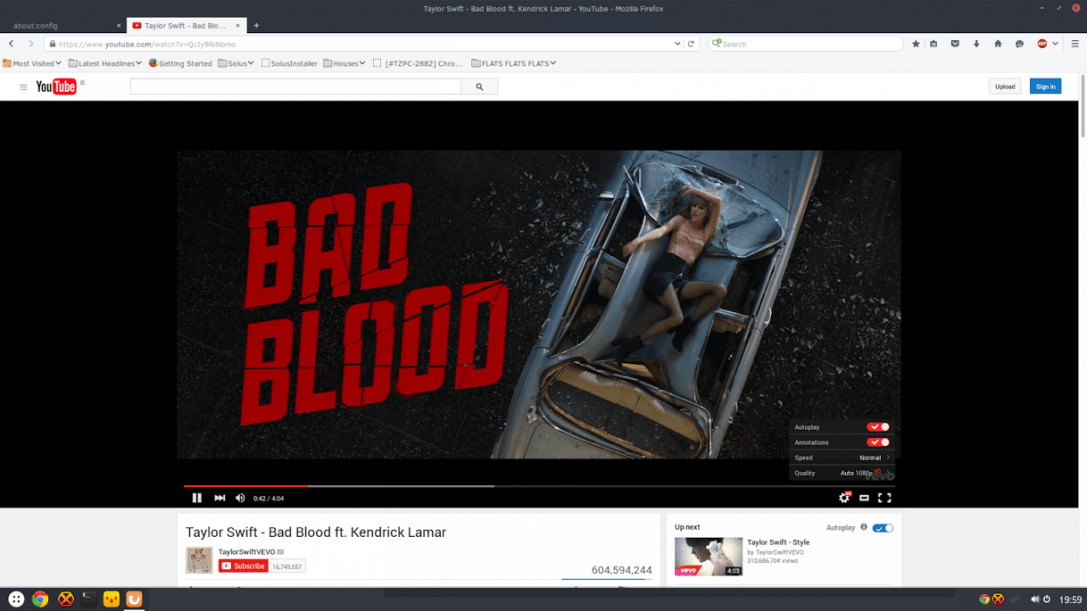The width and height of the screenshot is (1087, 611).
Task: Expand Latest Headlines bookmark folder
Action: click(105, 63)
